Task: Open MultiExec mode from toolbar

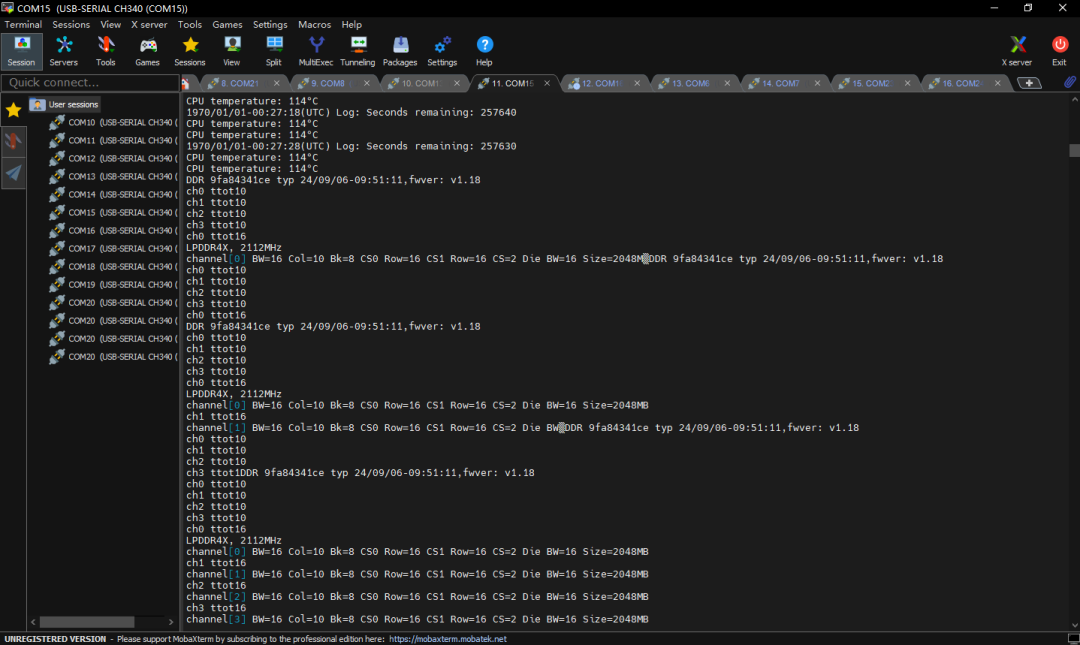Action: pyautogui.click(x=316, y=50)
